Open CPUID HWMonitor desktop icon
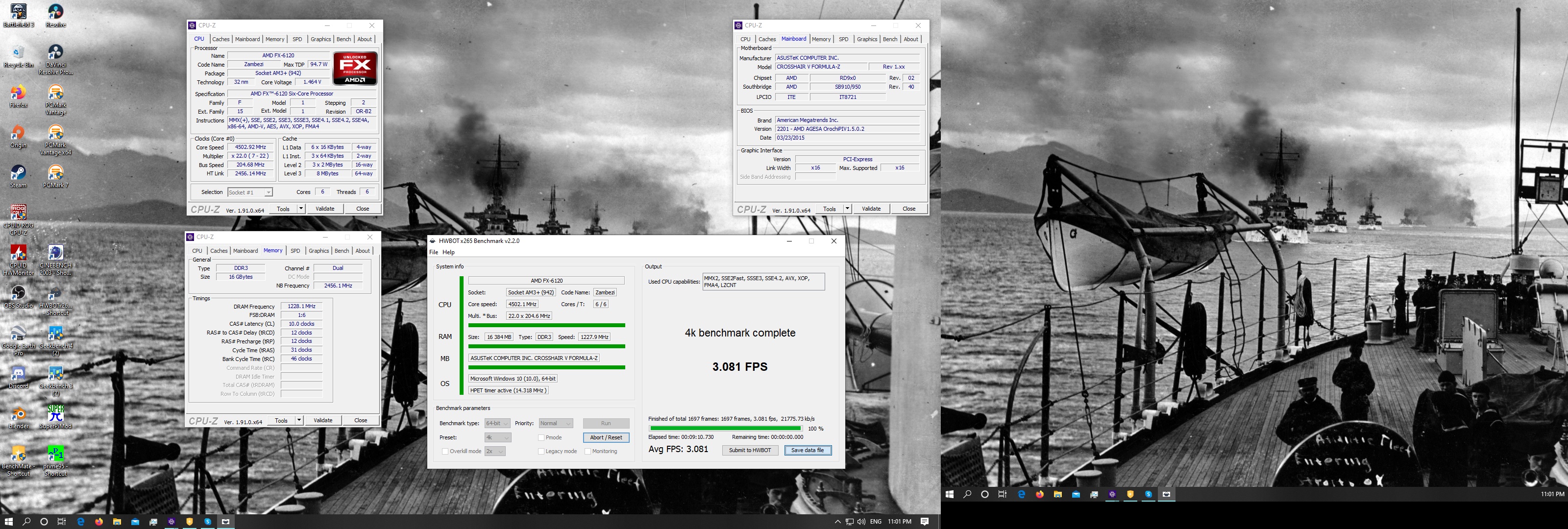Viewport: 1568px width, 529px height. point(18,261)
